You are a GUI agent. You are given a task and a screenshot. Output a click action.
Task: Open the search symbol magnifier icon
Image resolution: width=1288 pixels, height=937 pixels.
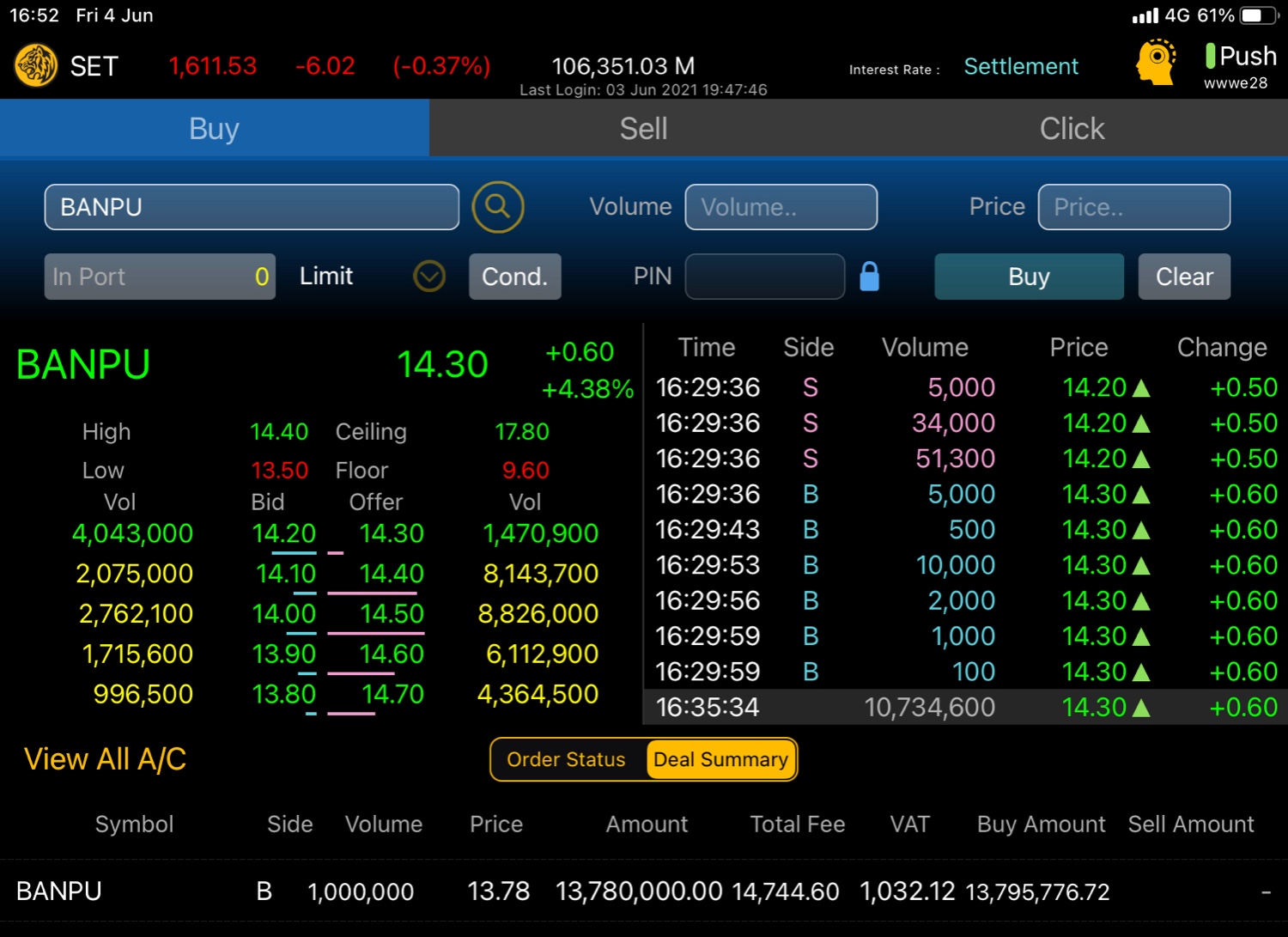498,207
